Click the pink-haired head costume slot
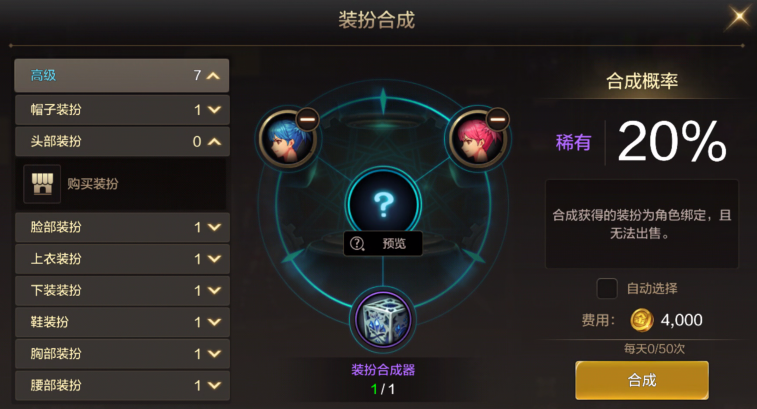This screenshot has height=409, width=757. [477, 140]
